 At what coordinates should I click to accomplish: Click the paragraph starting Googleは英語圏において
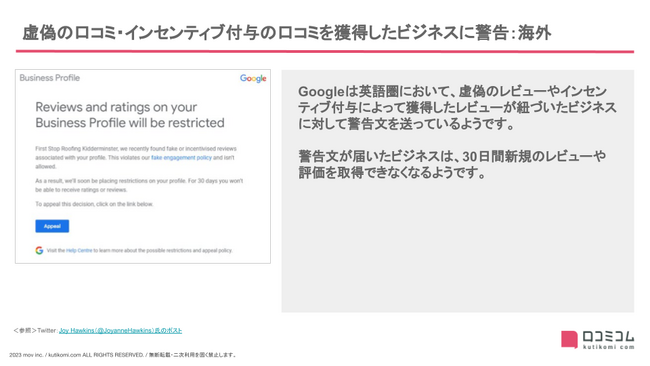tap(457, 107)
